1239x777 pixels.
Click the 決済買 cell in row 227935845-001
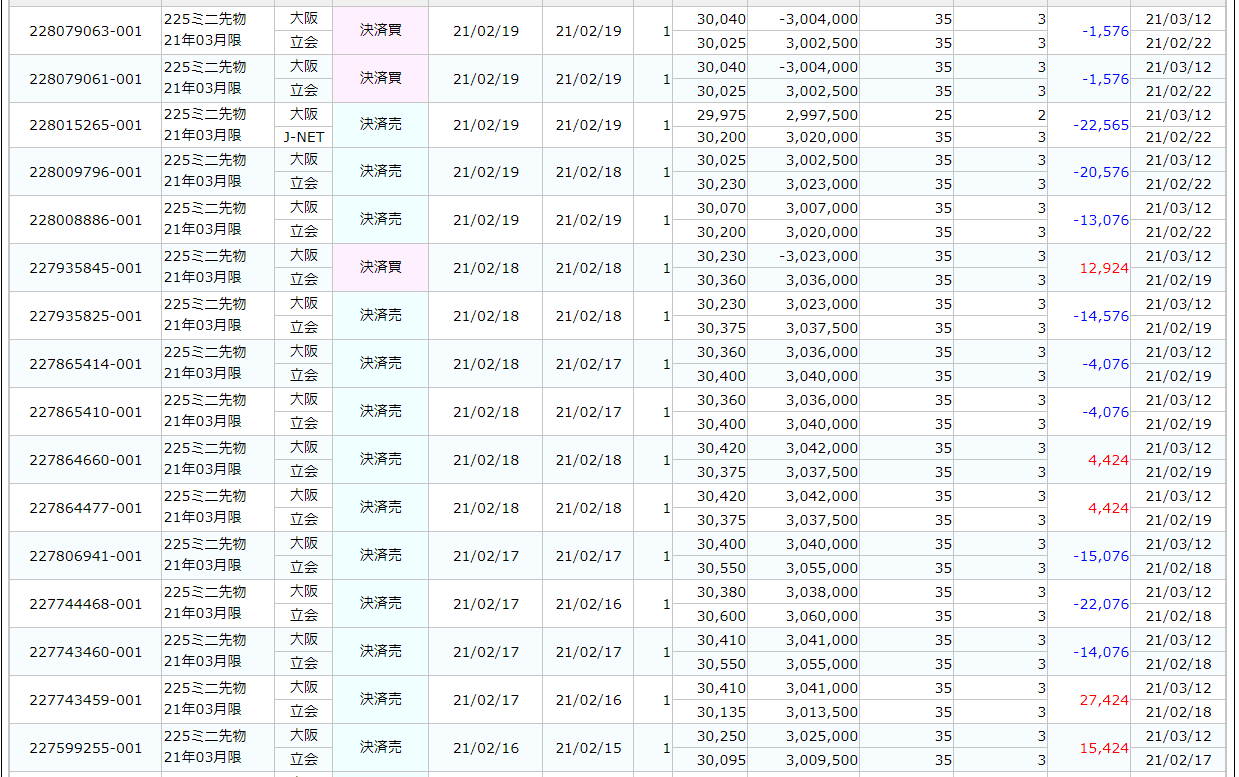pos(381,268)
